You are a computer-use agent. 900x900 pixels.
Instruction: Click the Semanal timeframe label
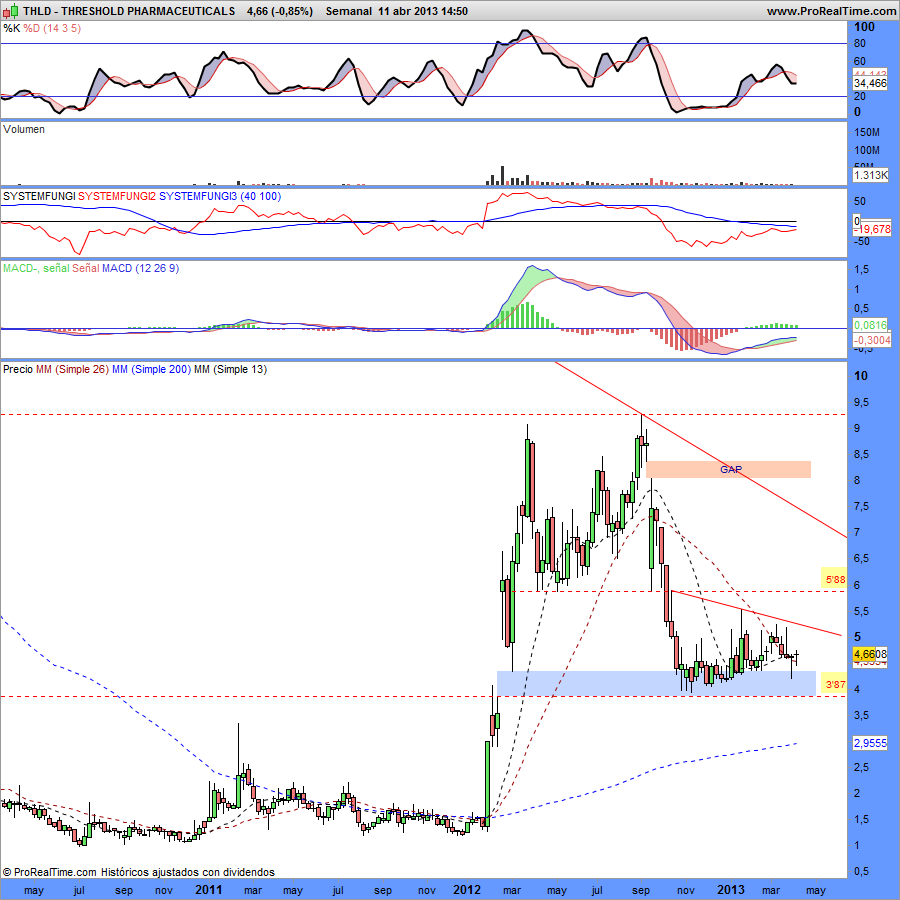pos(348,11)
